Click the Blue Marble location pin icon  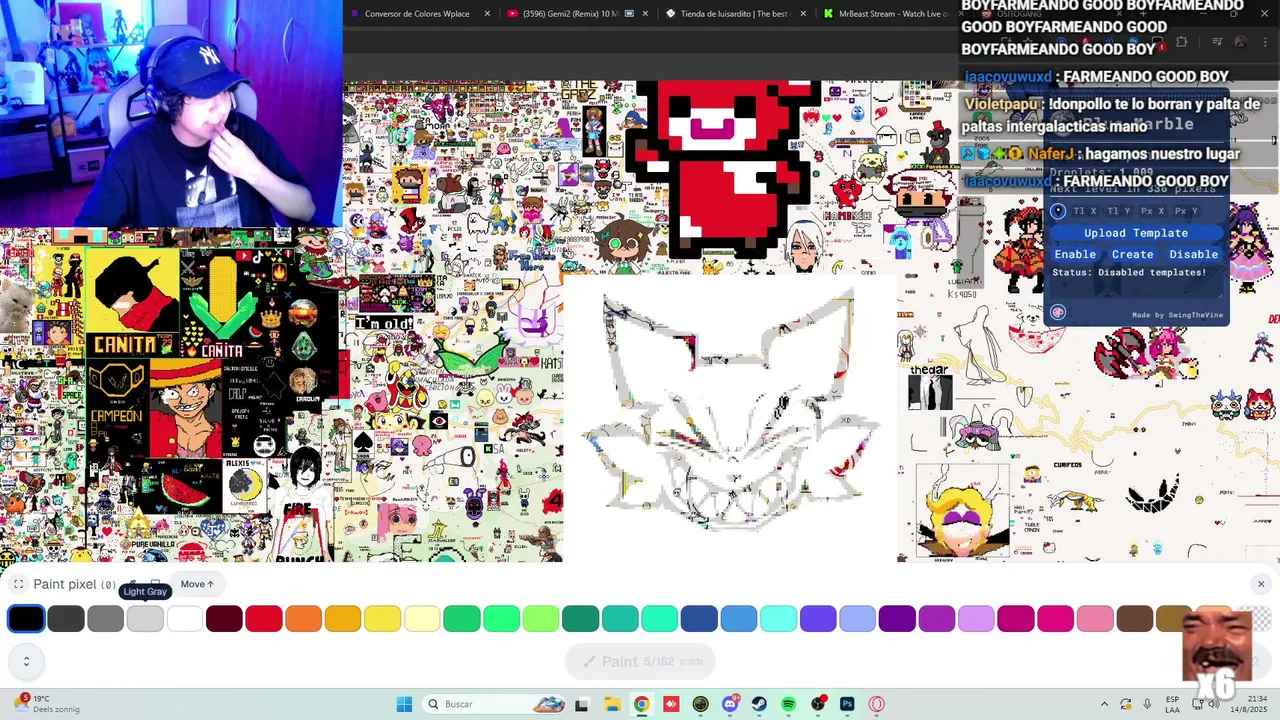coord(1058,211)
